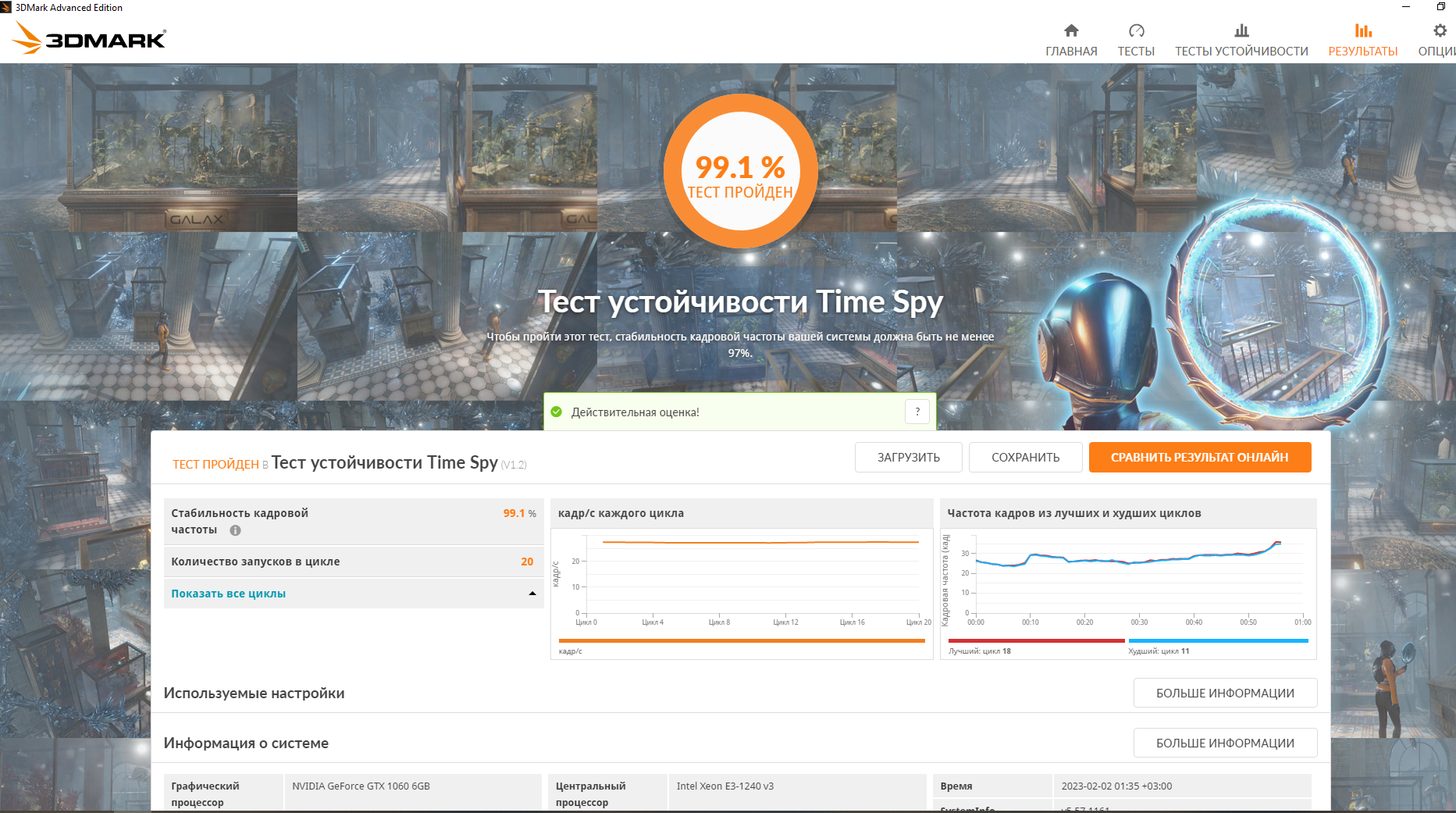Click СРАВНИТЬ РЕЗУЛЬТАТ ОНЛАЙН button
Viewport: 1456px width, 813px height.
[x=1200, y=458]
